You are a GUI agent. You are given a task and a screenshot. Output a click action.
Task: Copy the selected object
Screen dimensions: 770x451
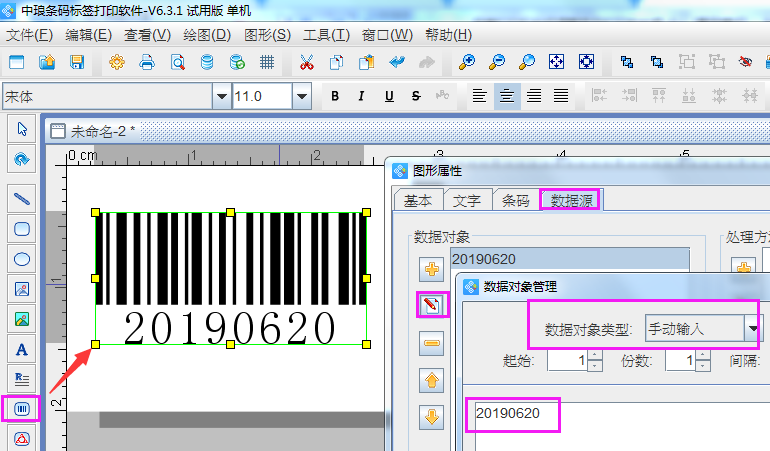336,62
